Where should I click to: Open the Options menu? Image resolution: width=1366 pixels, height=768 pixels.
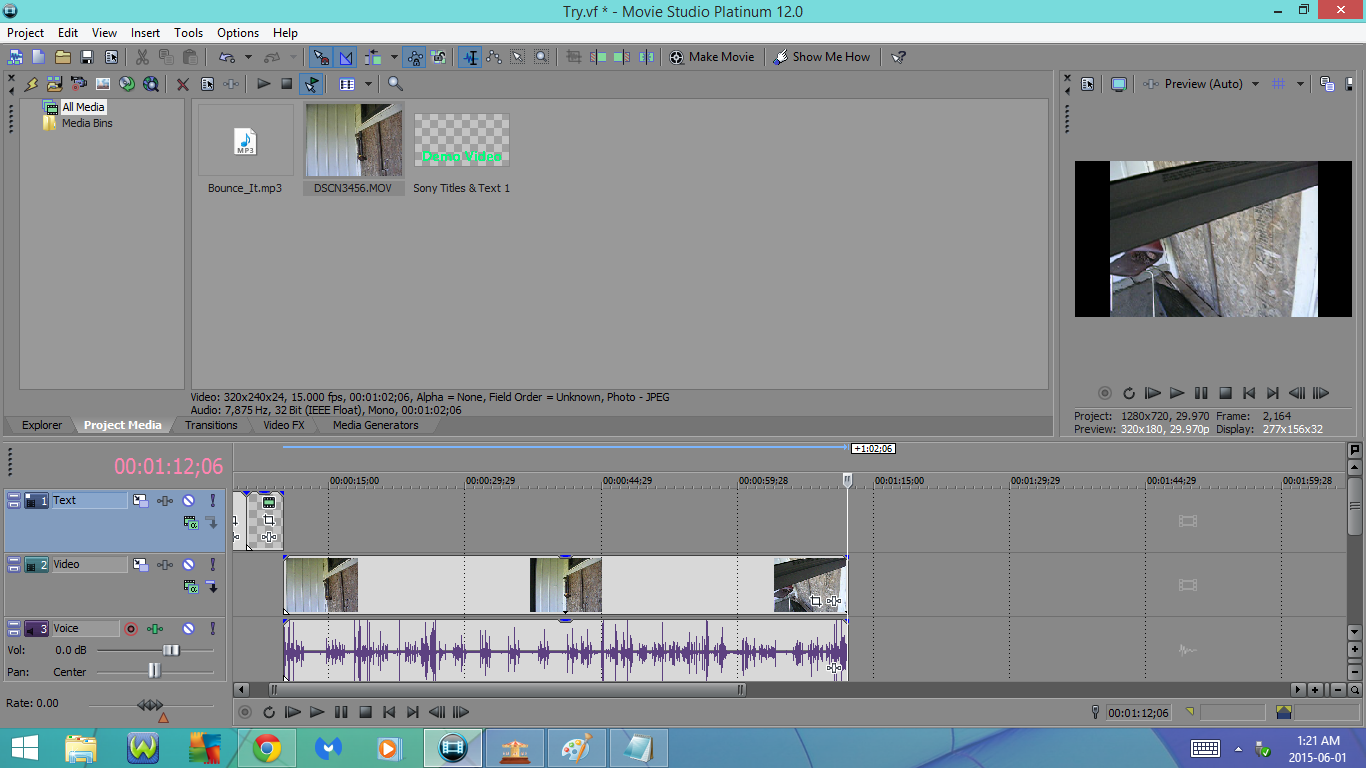point(238,33)
